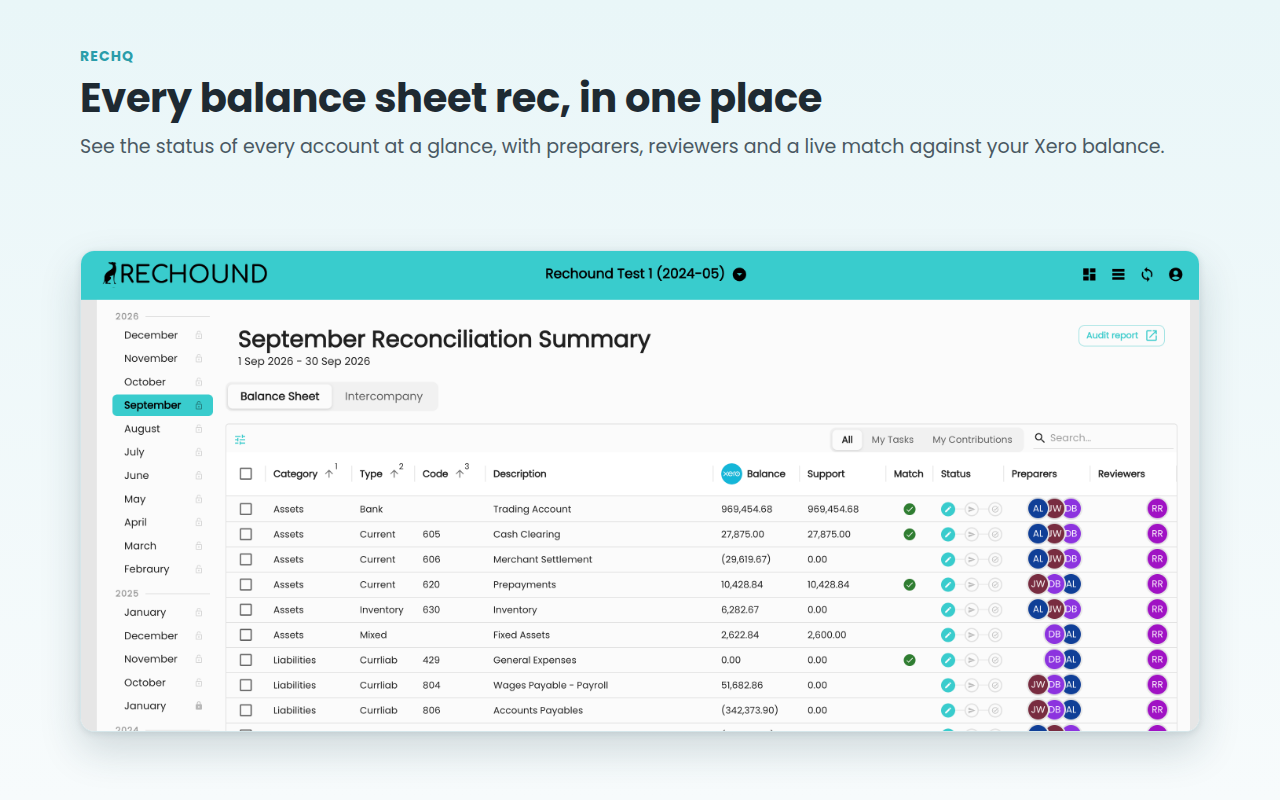Click the Description column header
Viewport: 1280px width, 800px height.
coord(520,474)
